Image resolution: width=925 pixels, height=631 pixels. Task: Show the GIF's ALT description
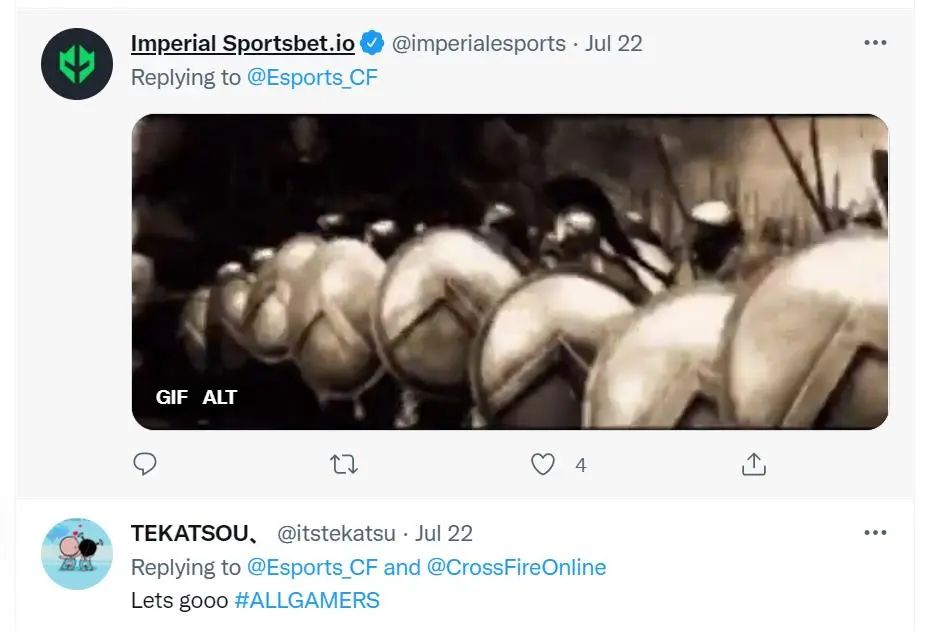pyautogui.click(x=219, y=397)
